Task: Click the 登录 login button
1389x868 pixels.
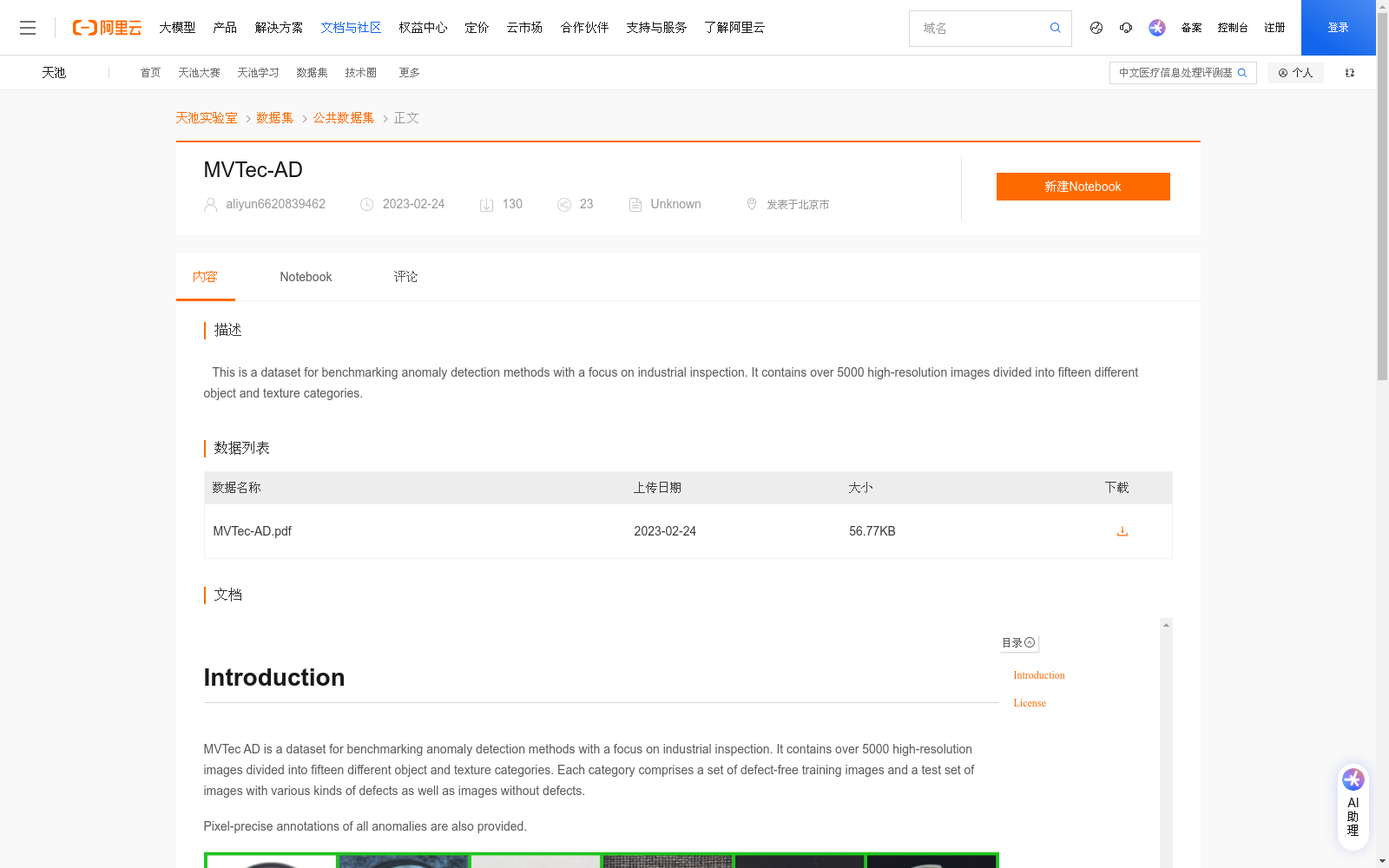Action: coord(1338,28)
